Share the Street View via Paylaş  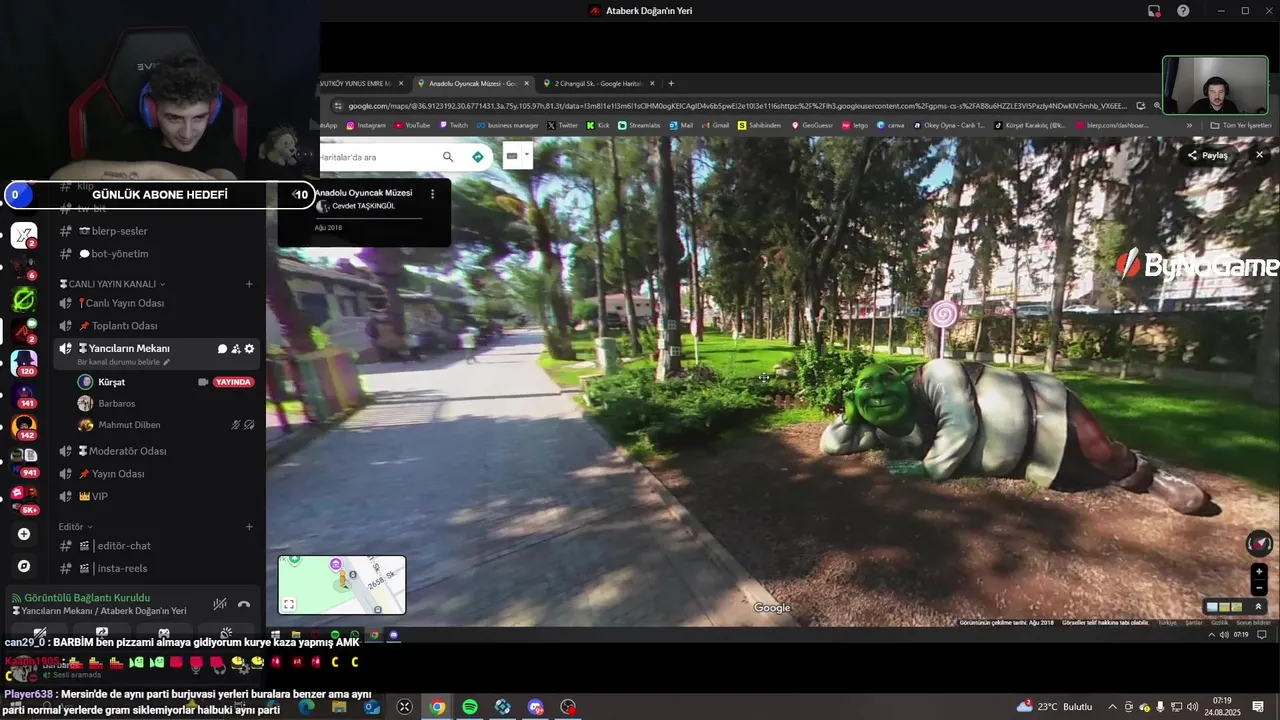point(1207,156)
